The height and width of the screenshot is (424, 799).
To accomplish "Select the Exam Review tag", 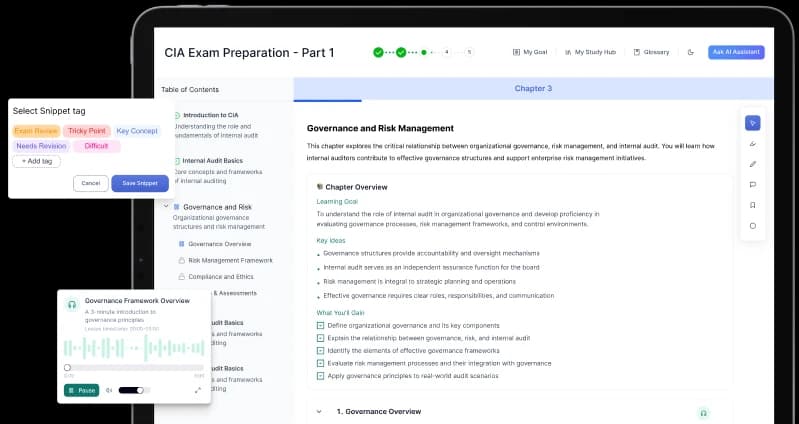I will click(36, 131).
